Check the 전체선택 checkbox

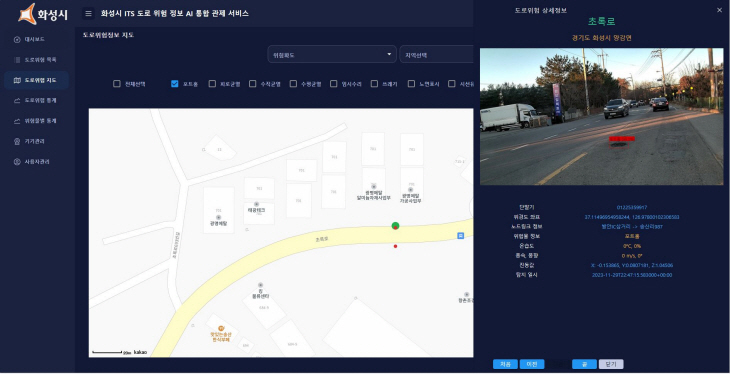pyautogui.click(x=117, y=84)
